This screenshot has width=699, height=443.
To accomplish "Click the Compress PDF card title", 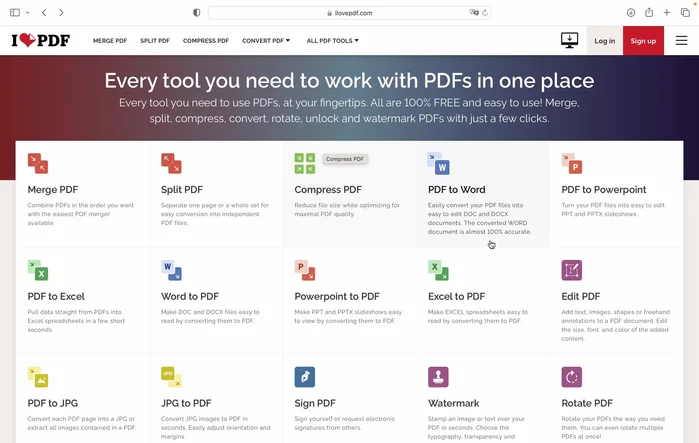I will pyautogui.click(x=328, y=190).
